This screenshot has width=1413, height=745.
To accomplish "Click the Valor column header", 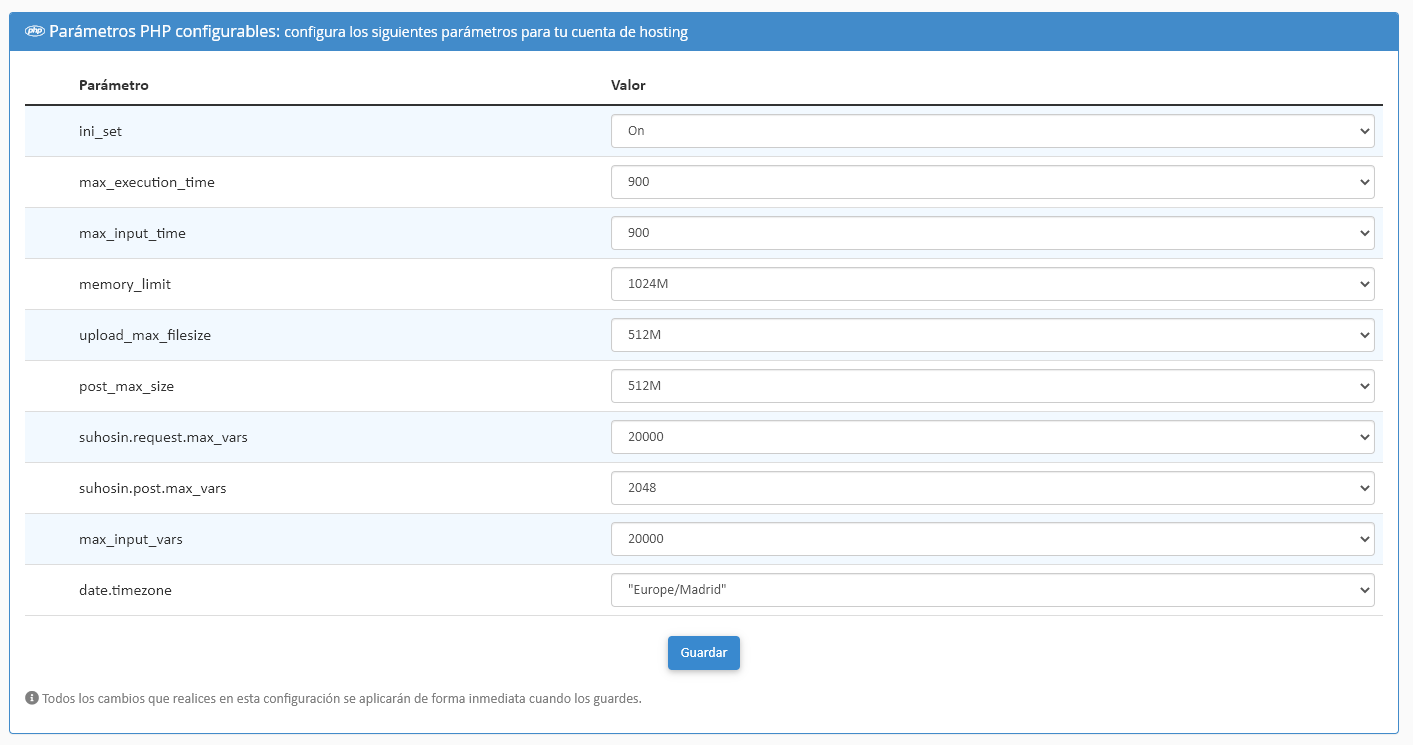I will pyautogui.click(x=628, y=85).
